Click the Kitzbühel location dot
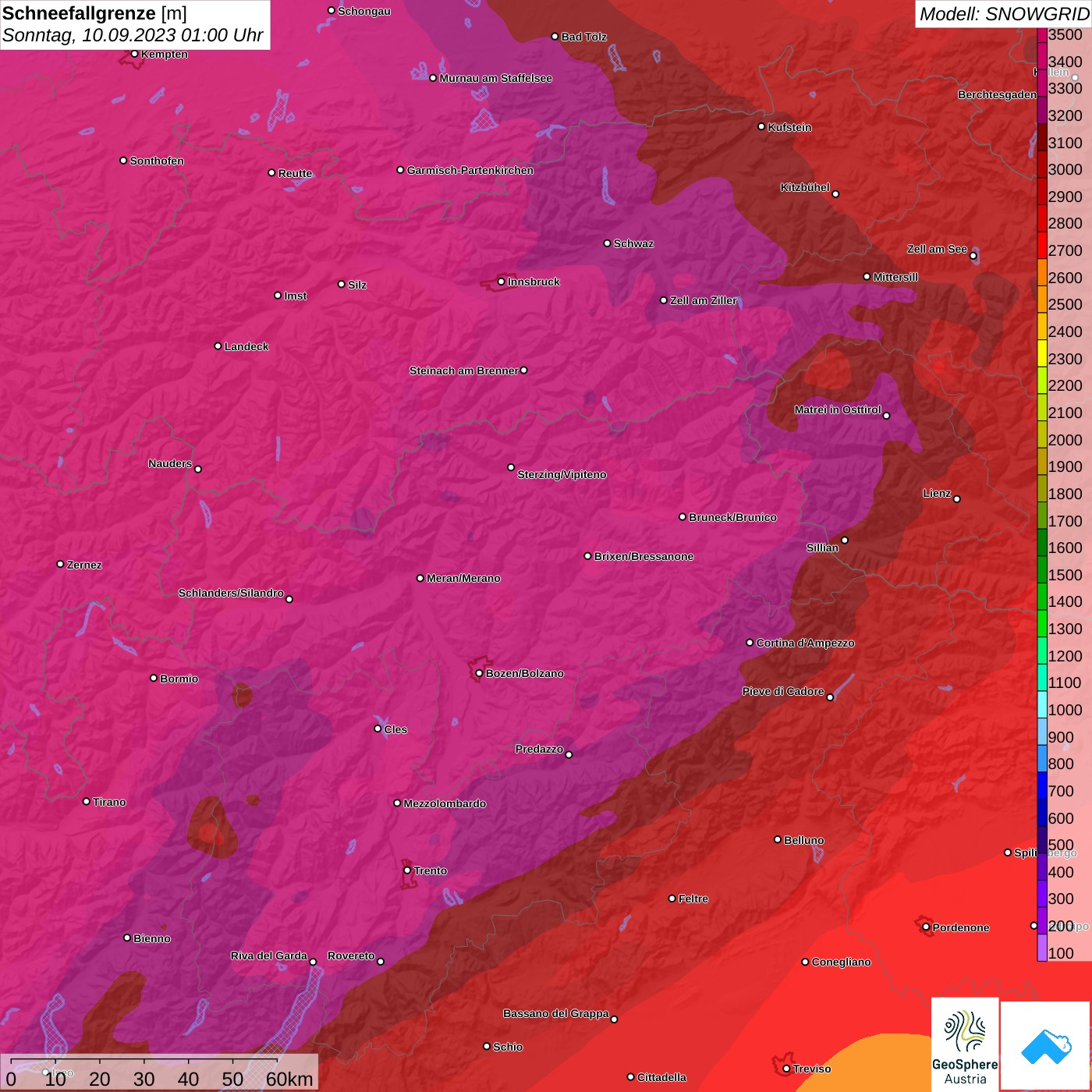This screenshot has width=1092, height=1092. (x=835, y=193)
